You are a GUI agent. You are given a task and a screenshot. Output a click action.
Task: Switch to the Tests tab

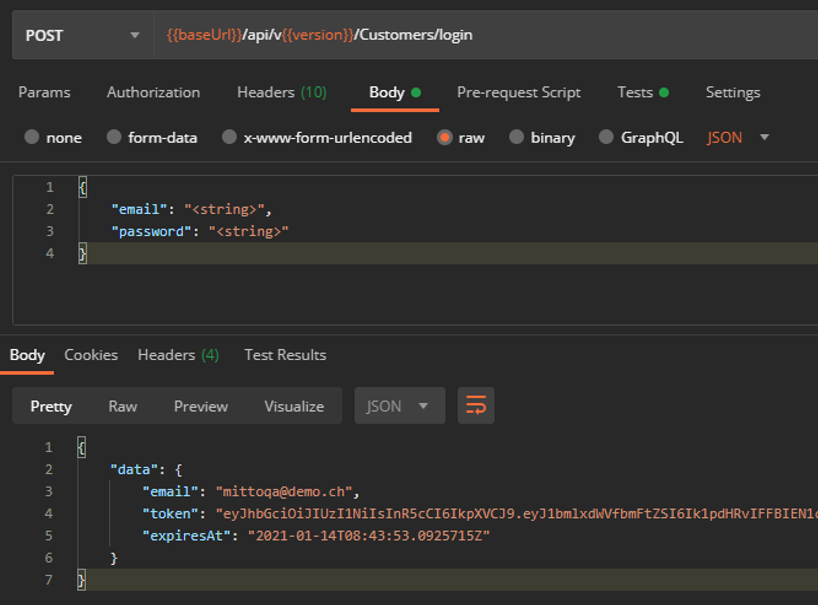click(x=643, y=92)
